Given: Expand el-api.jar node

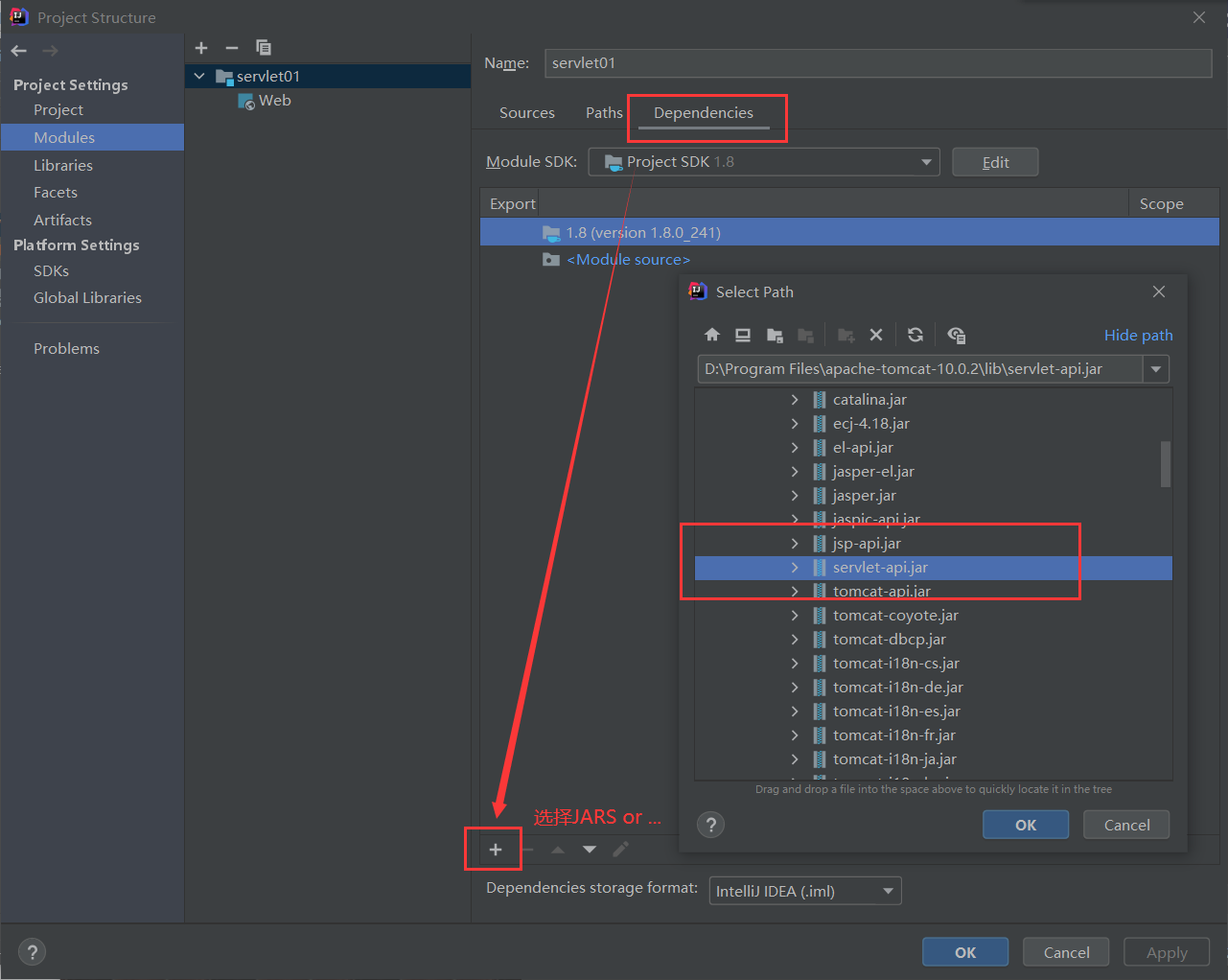Looking at the screenshot, I should point(795,448).
